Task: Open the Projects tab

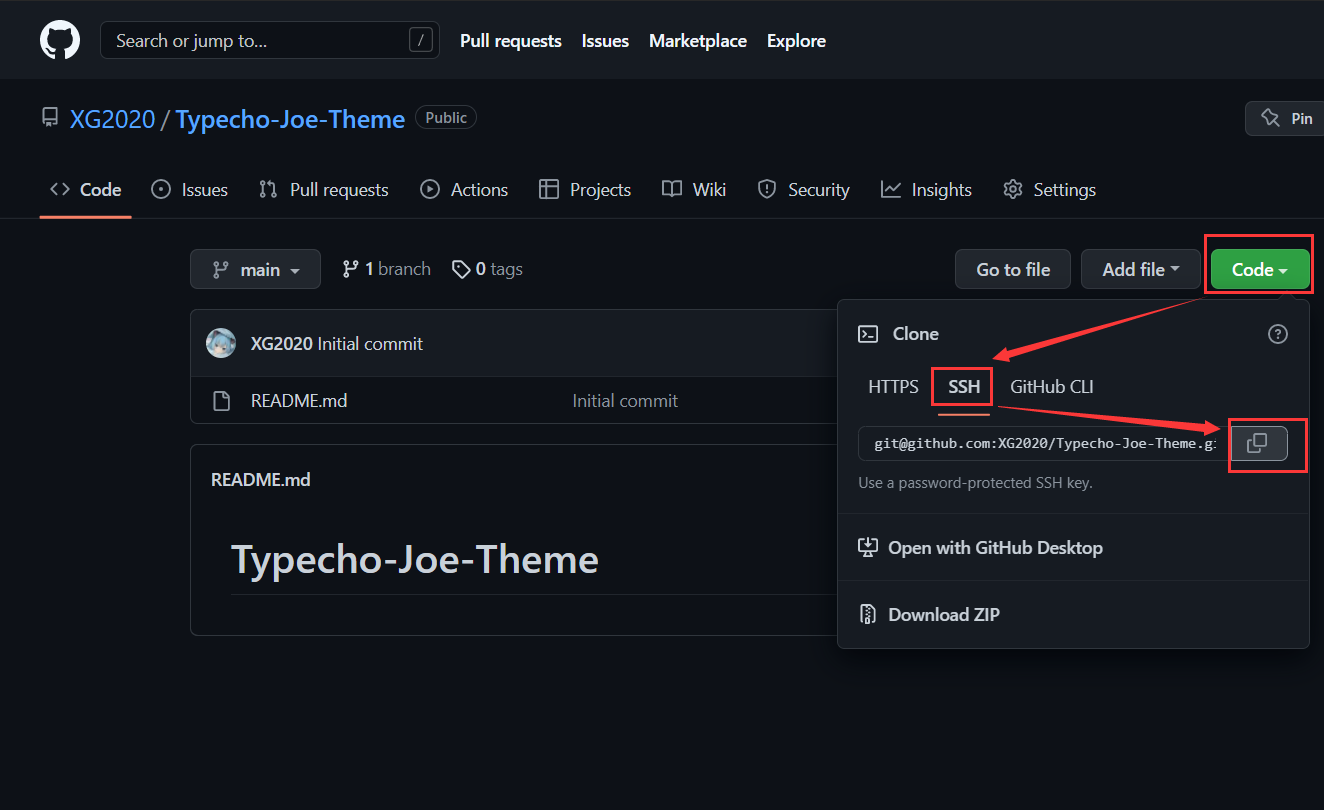Action: [x=585, y=190]
